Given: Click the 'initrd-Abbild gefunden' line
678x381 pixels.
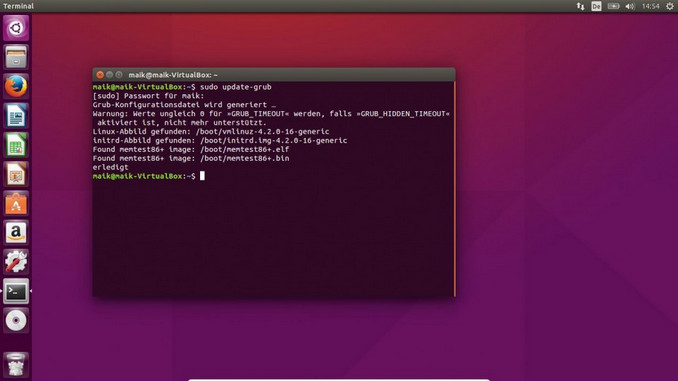Looking at the screenshot, I should [x=220, y=141].
